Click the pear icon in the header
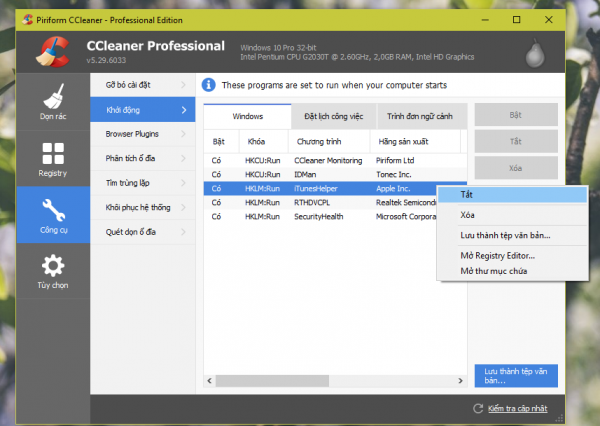Image resolution: width=600 pixels, height=426 pixels. click(535, 53)
